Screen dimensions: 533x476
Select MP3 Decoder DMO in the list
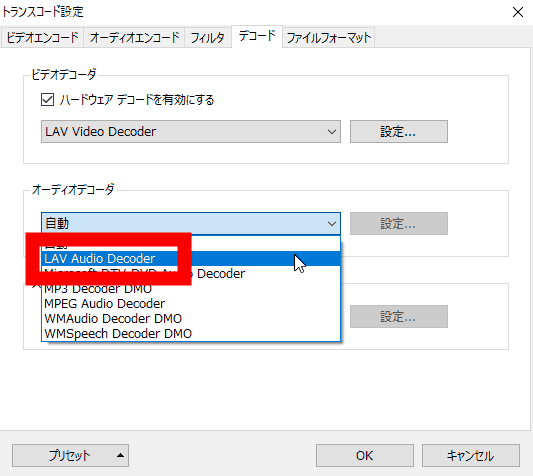191,289
